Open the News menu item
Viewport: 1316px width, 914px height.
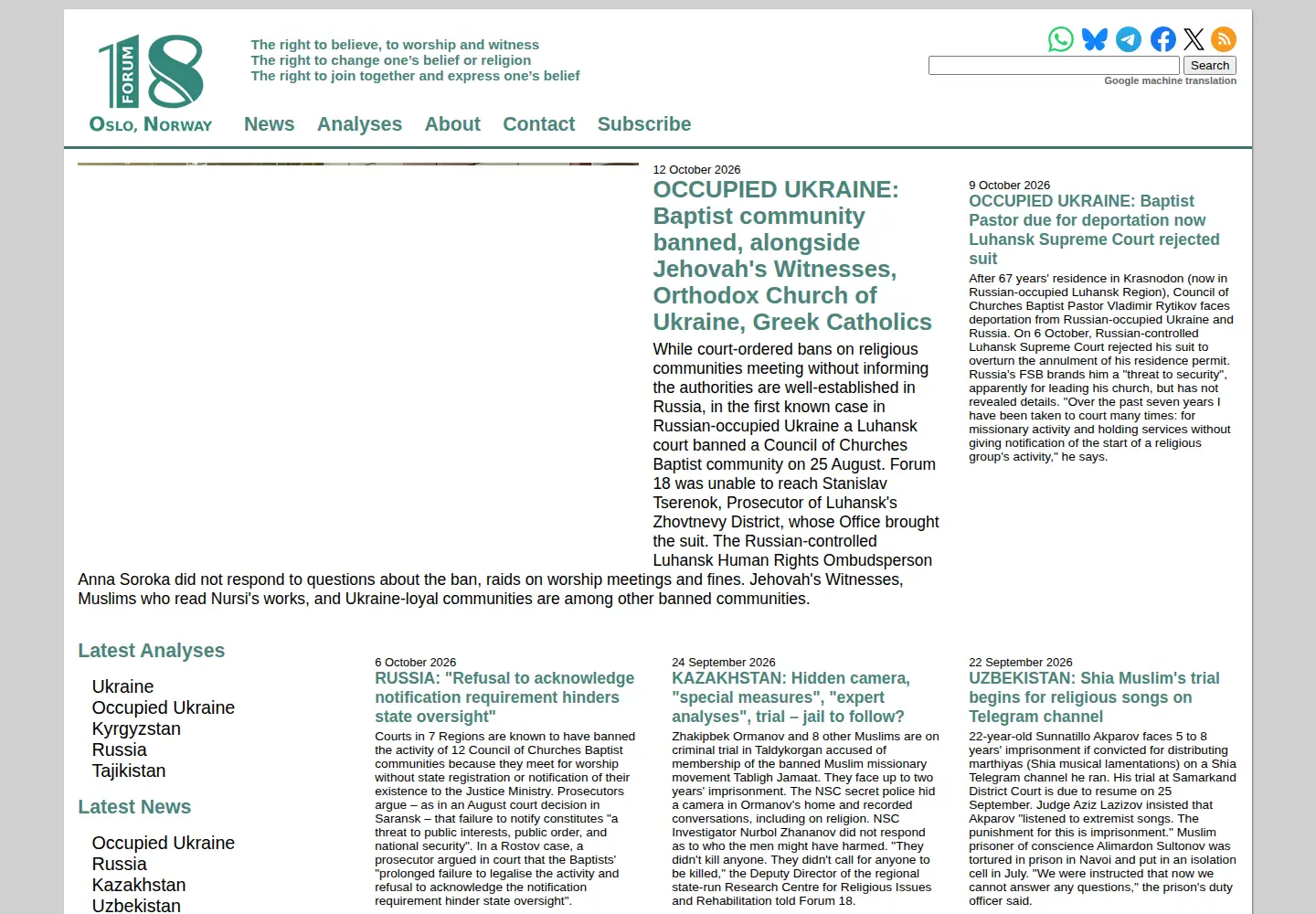pos(270,124)
